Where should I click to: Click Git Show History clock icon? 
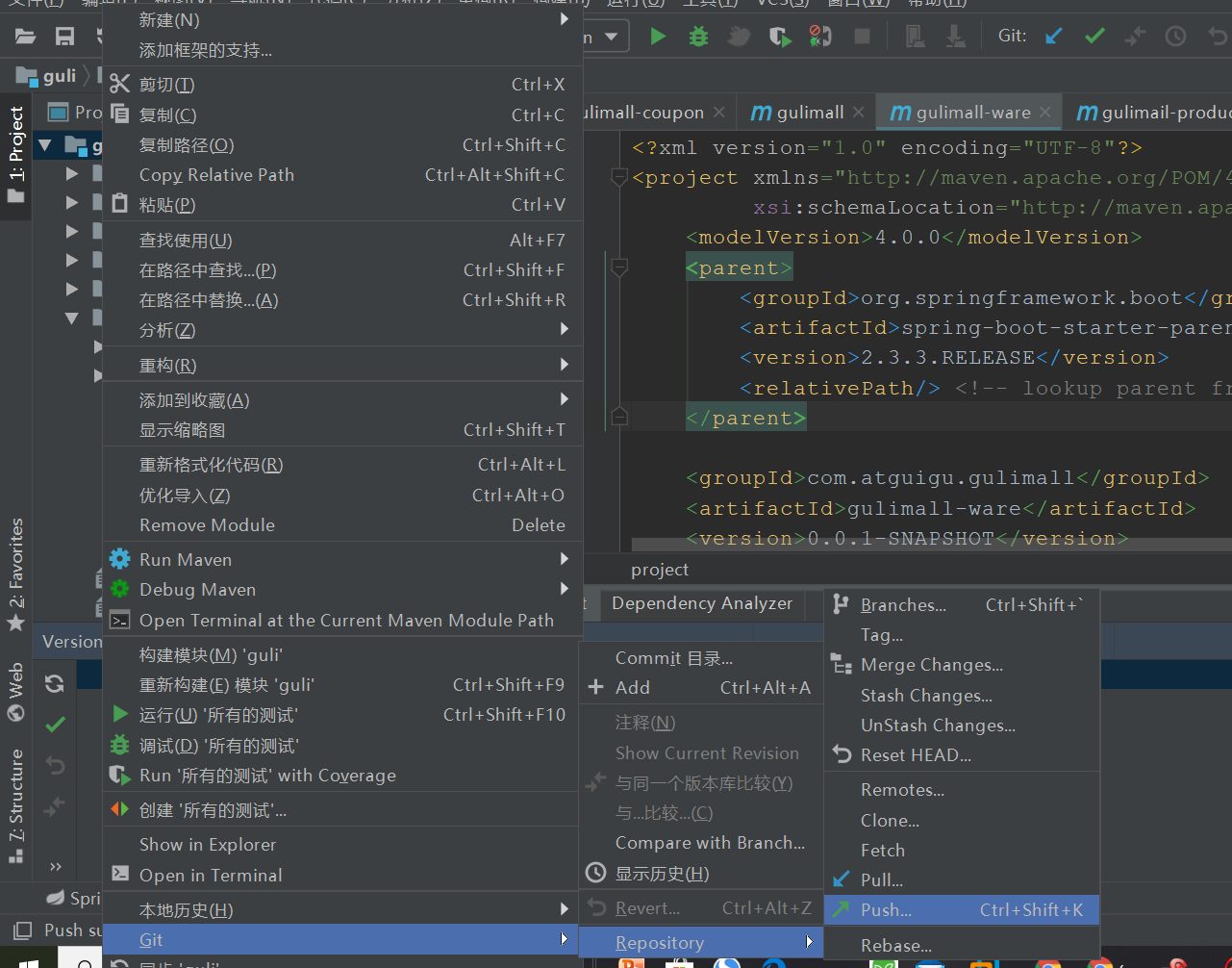pos(1175,37)
